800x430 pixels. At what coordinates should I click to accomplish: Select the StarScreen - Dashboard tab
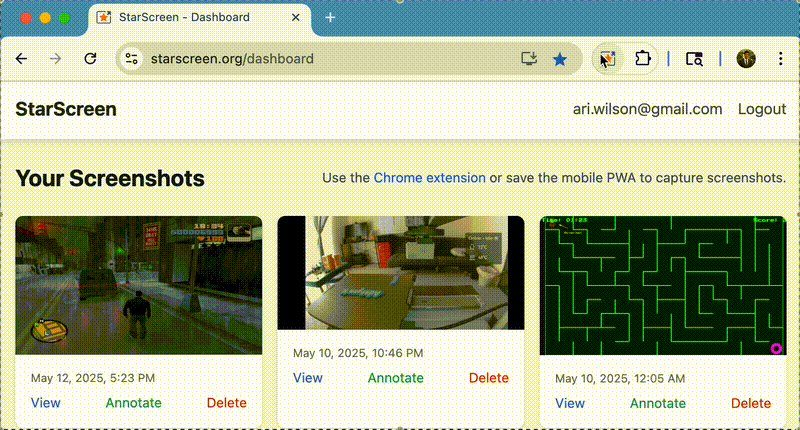tap(199, 18)
